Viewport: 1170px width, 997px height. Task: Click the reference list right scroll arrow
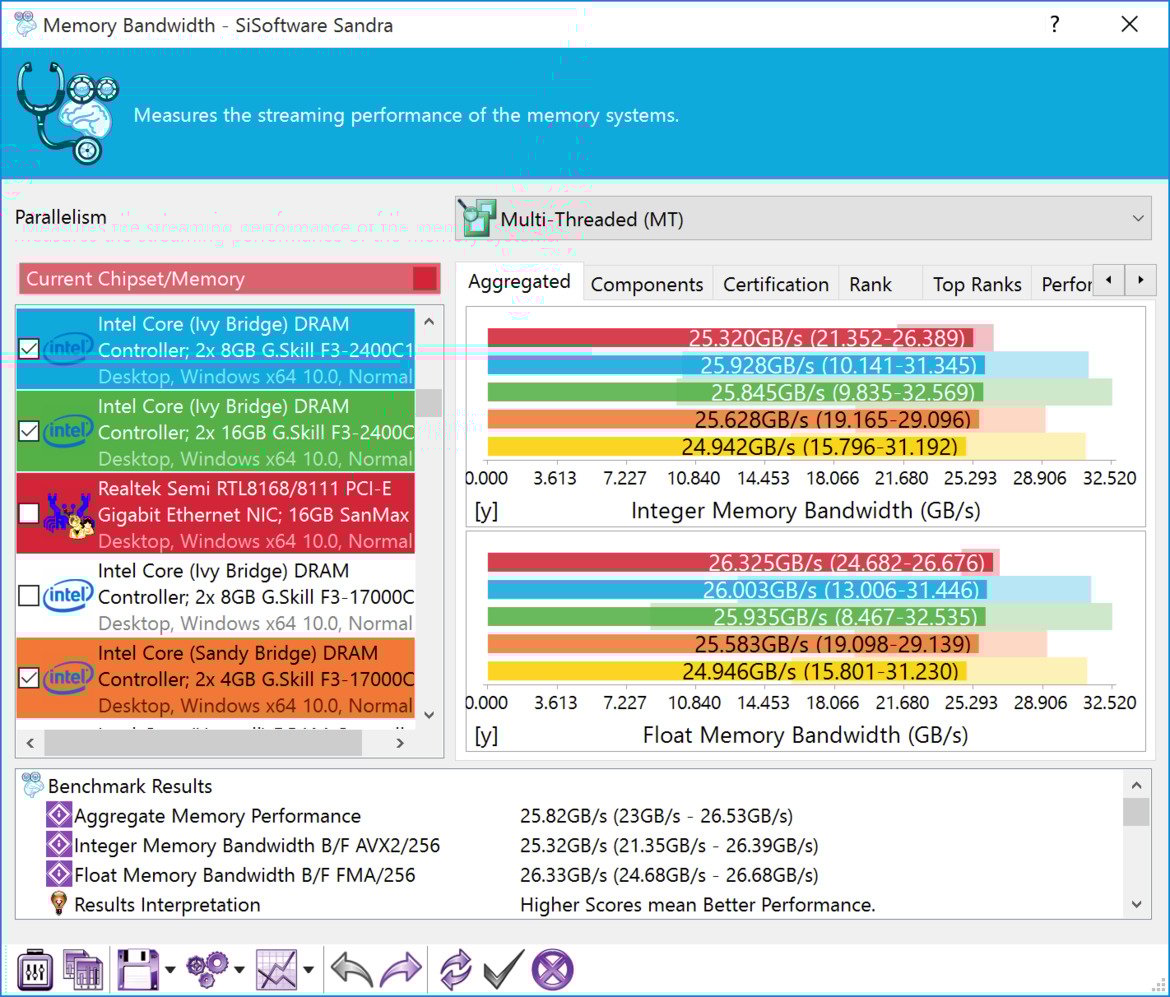[x=400, y=743]
